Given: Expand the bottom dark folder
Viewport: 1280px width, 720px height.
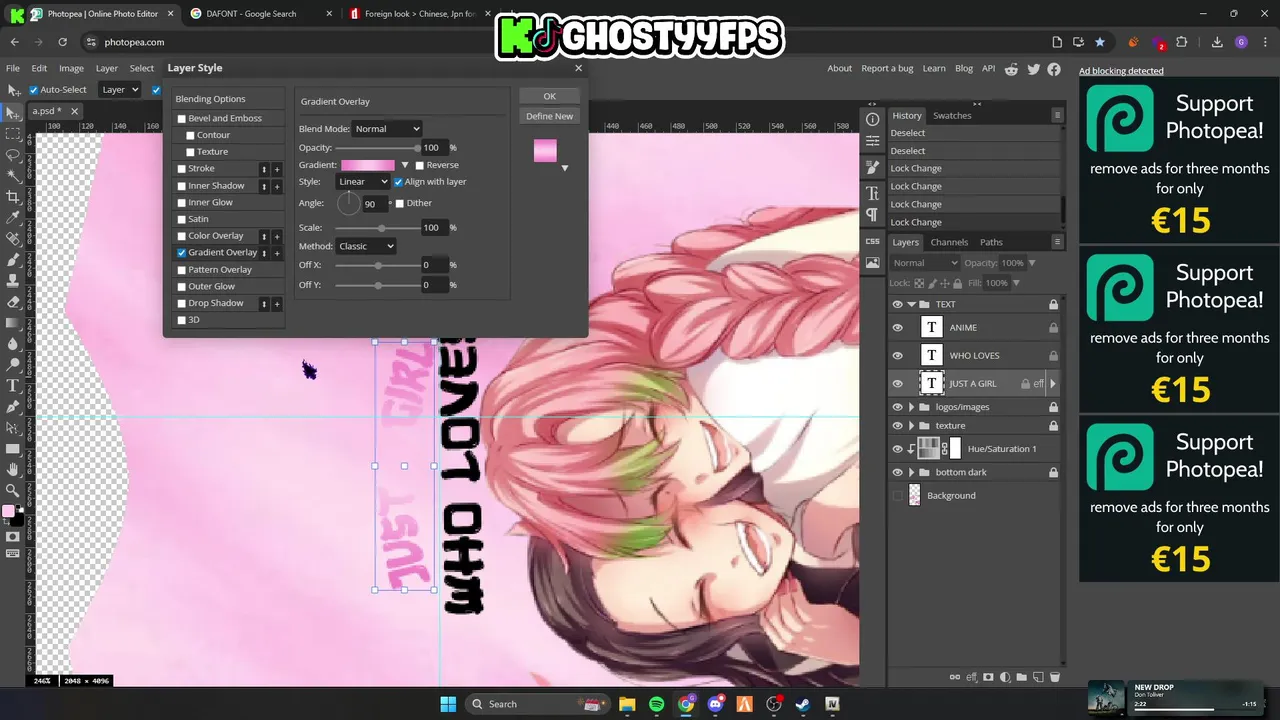Looking at the screenshot, I should pos(911,472).
